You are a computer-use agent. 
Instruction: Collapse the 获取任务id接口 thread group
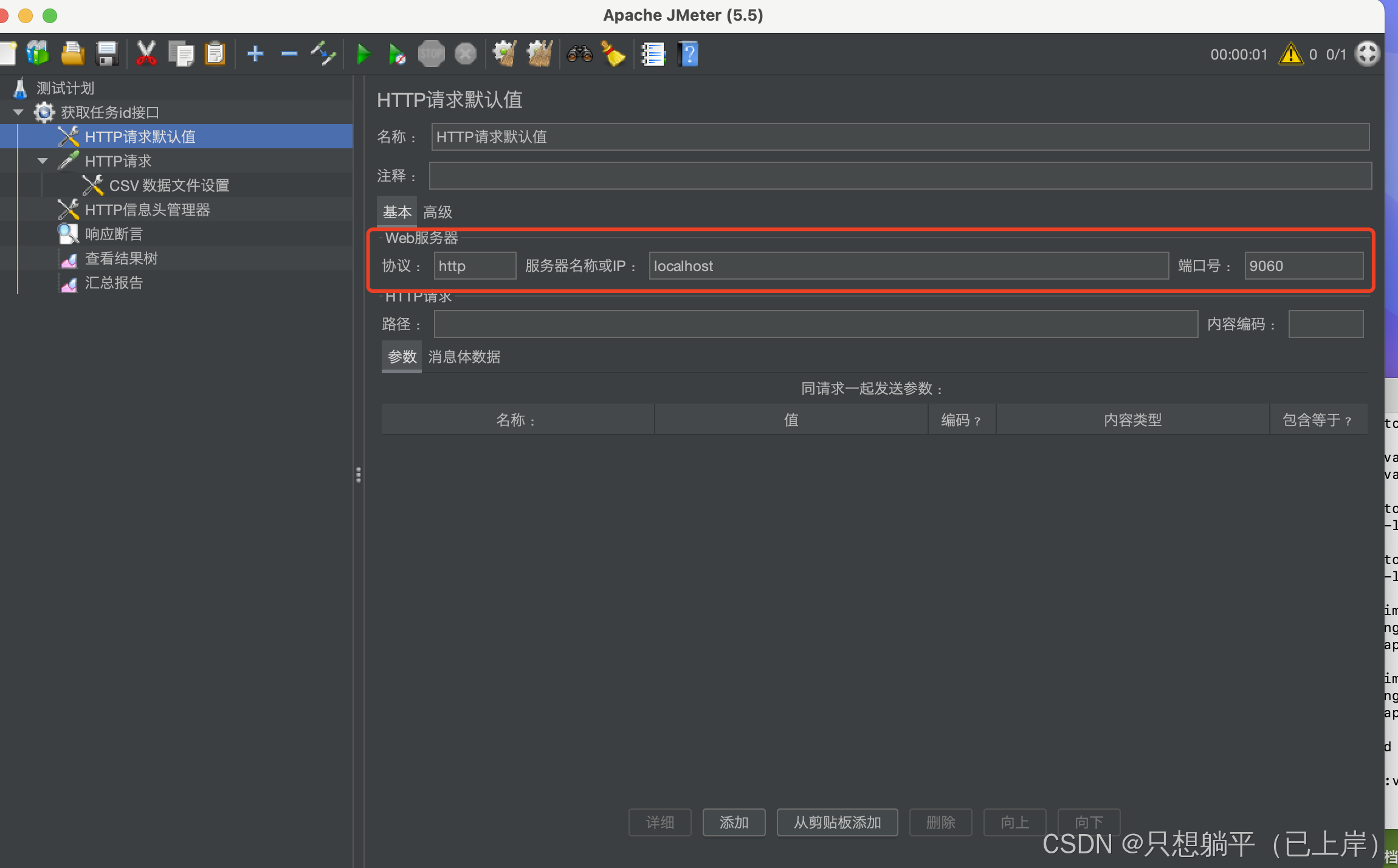tap(18, 112)
